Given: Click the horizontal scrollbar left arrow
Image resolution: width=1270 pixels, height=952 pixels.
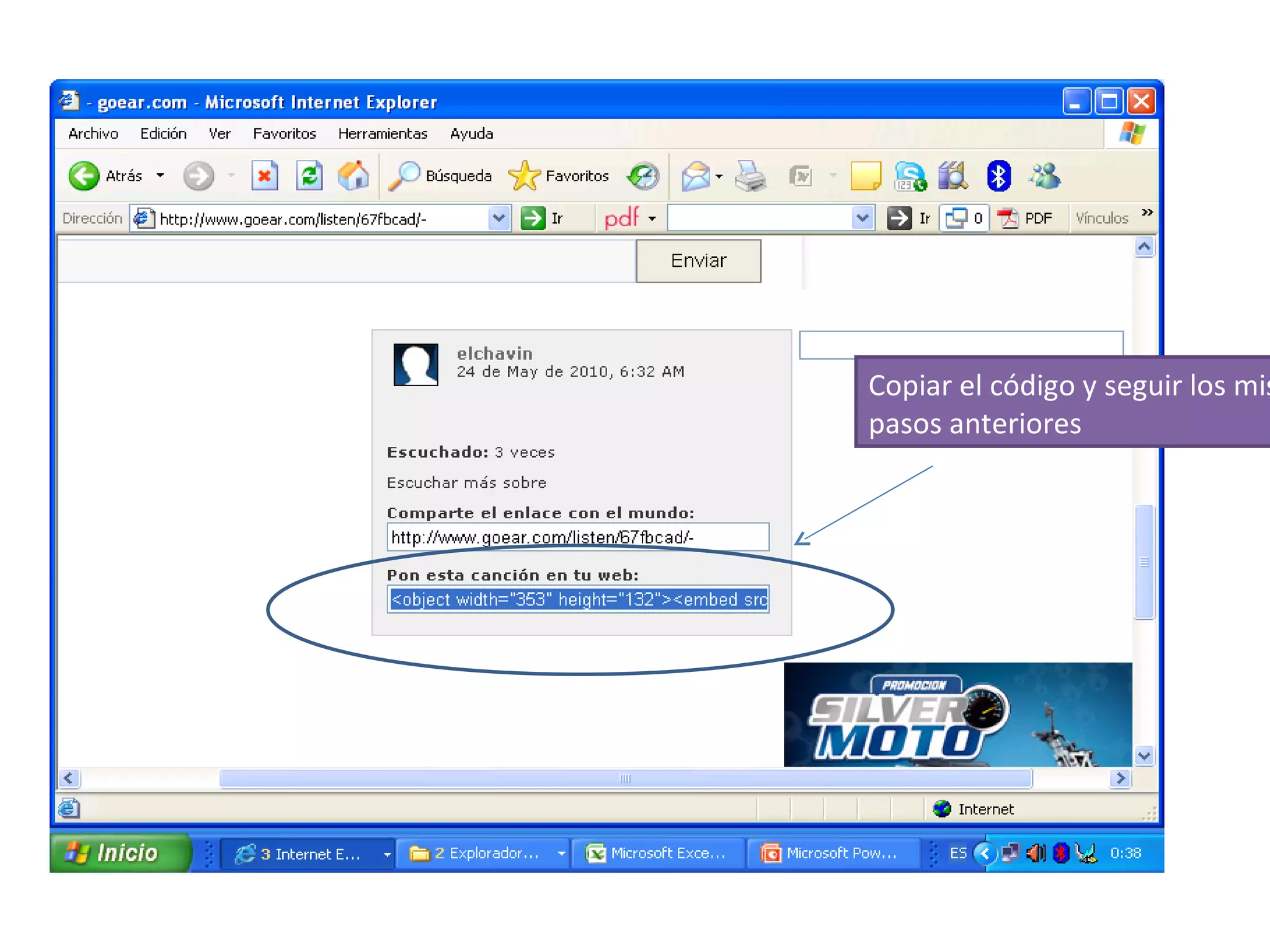Looking at the screenshot, I should pyautogui.click(x=69, y=778).
